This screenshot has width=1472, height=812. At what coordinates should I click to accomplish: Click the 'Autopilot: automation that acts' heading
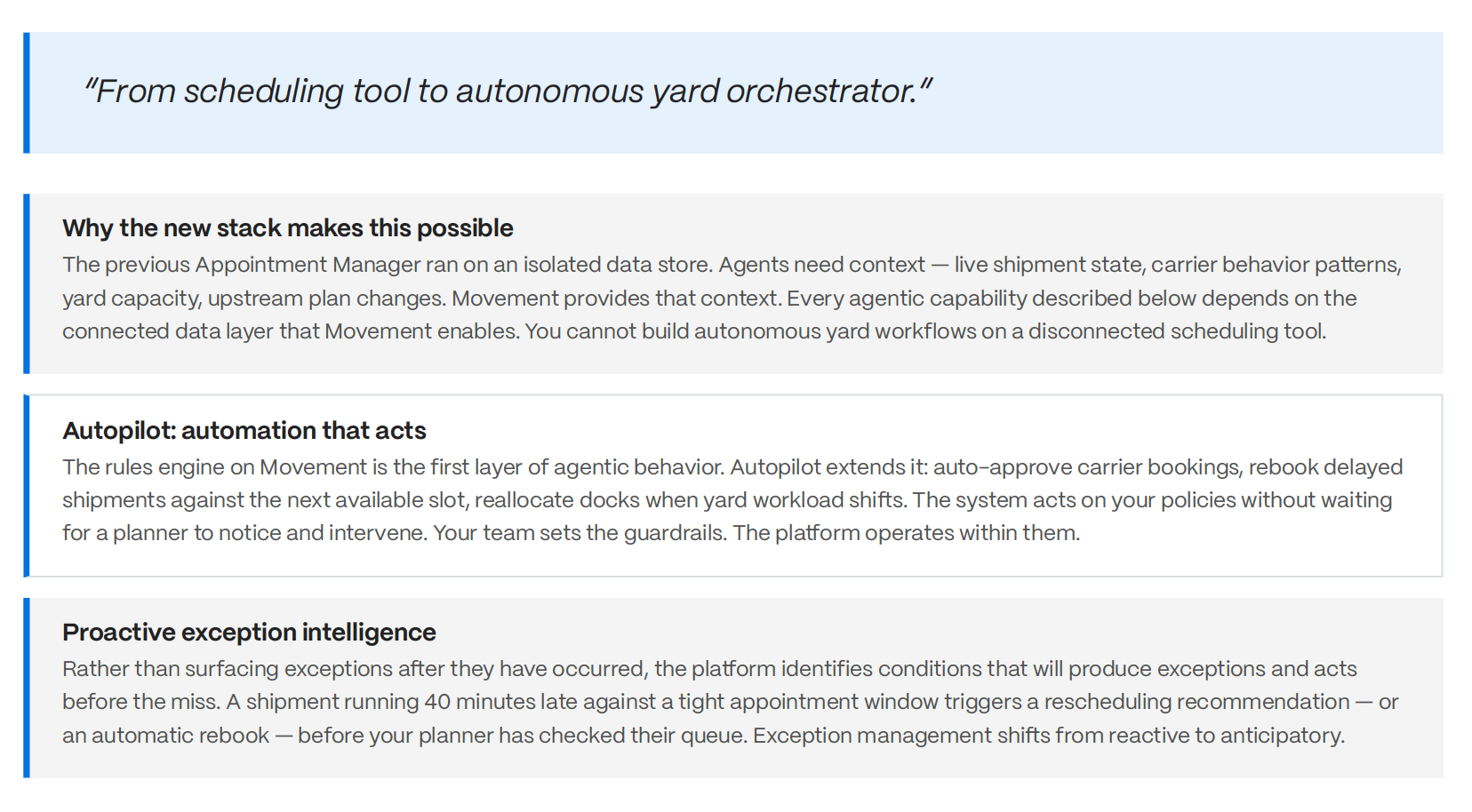point(244,431)
